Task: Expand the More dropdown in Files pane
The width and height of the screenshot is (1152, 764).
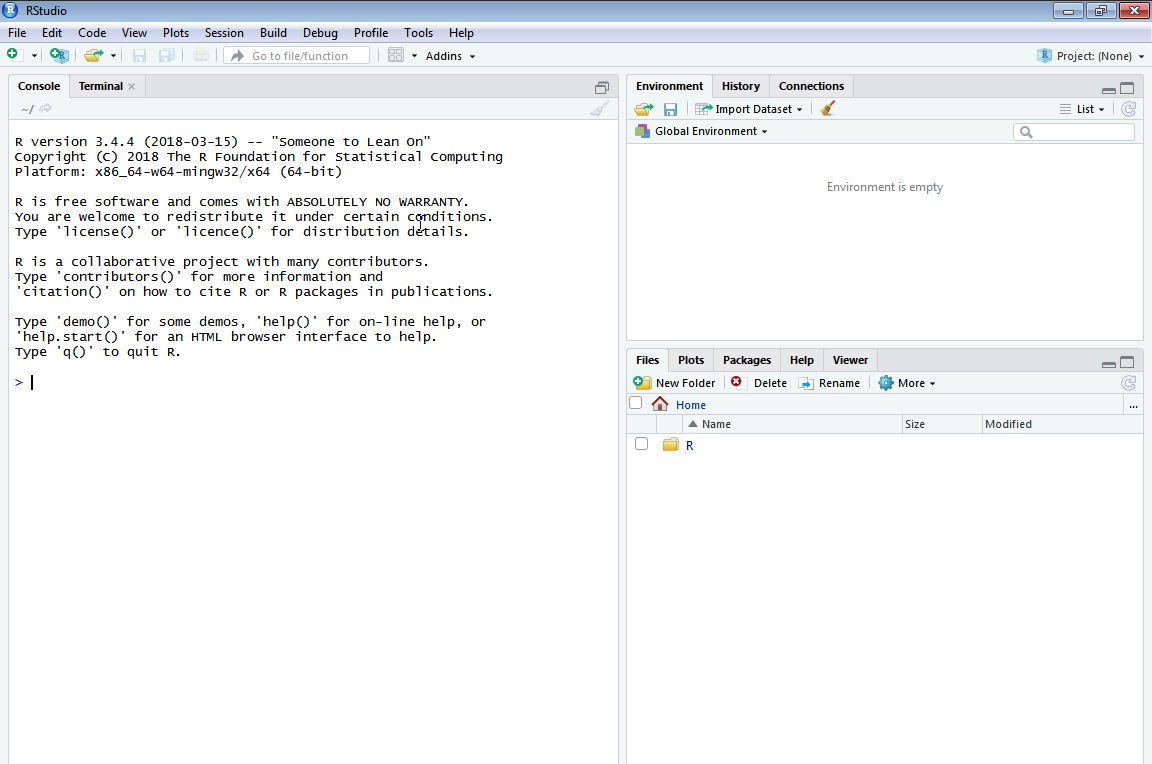Action: [906, 382]
